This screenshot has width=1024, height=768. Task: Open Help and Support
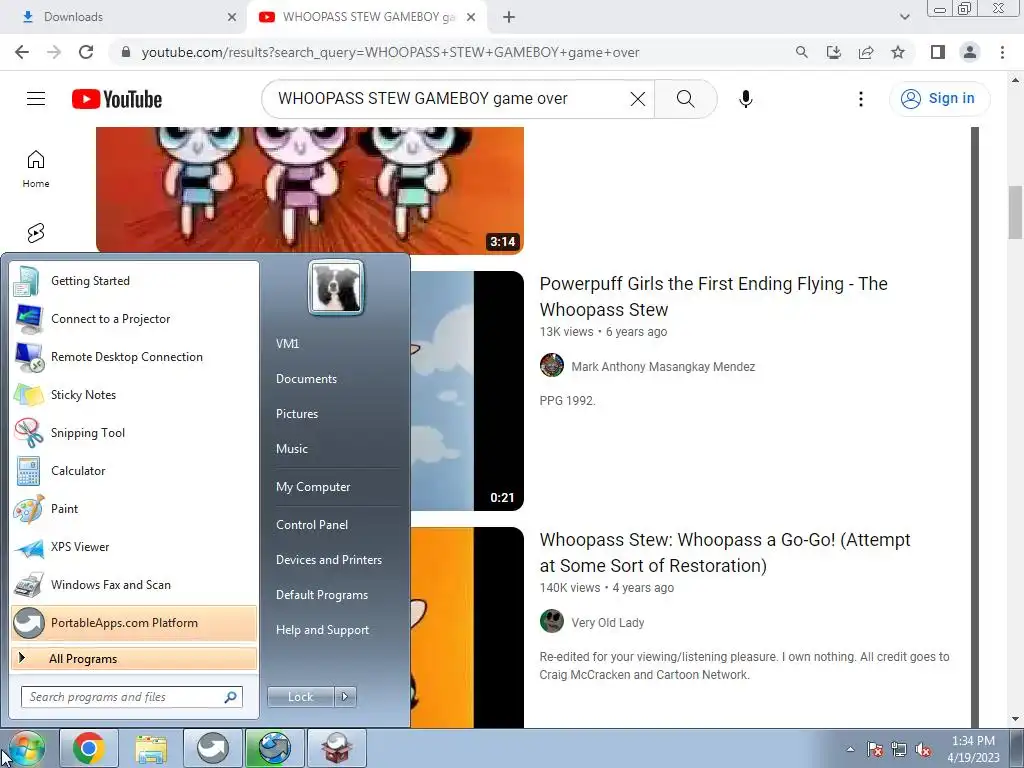pyautogui.click(x=322, y=630)
